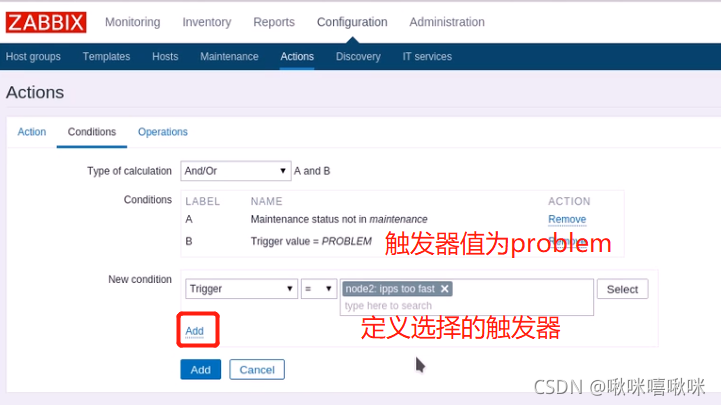This screenshot has height=405, width=721.
Task: Open the Trigger condition type dropdown
Action: coord(241,289)
